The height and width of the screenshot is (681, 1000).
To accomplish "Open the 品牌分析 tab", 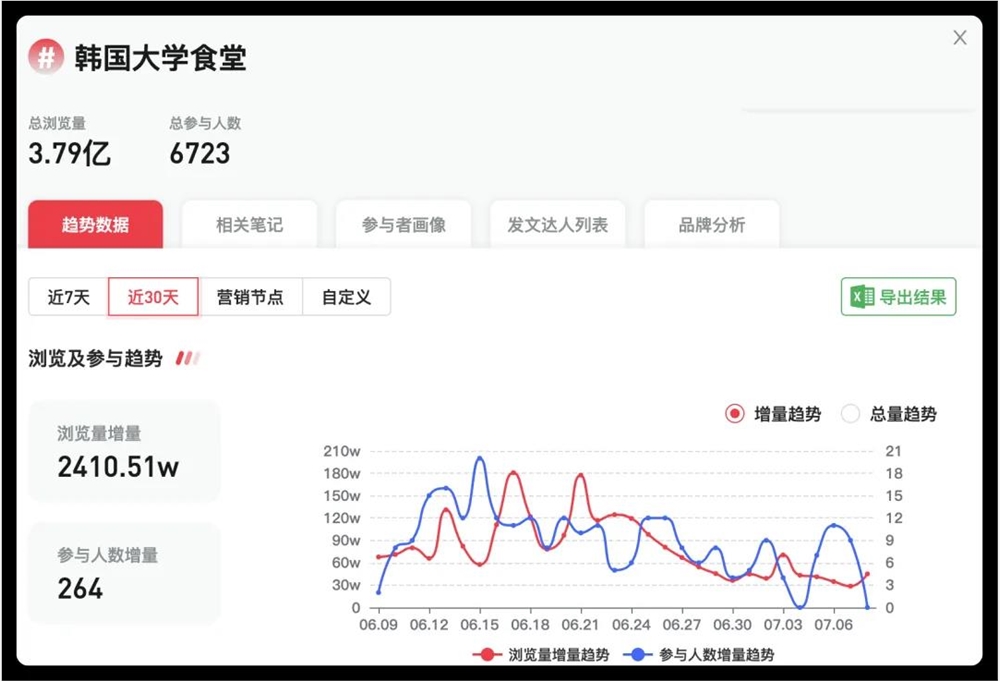I will pyautogui.click(x=711, y=224).
